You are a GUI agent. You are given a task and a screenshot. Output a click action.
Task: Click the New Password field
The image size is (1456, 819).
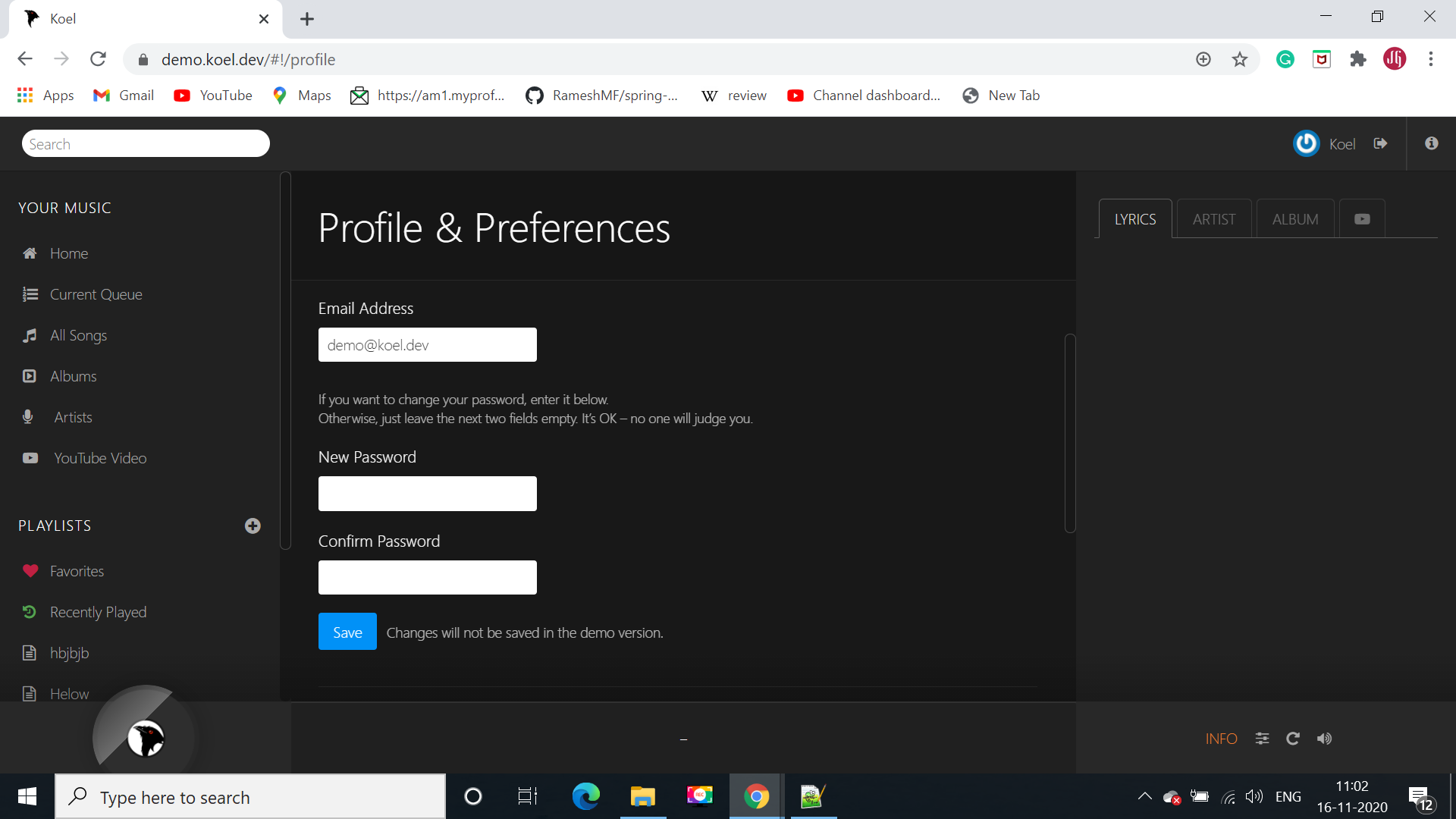point(427,494)
